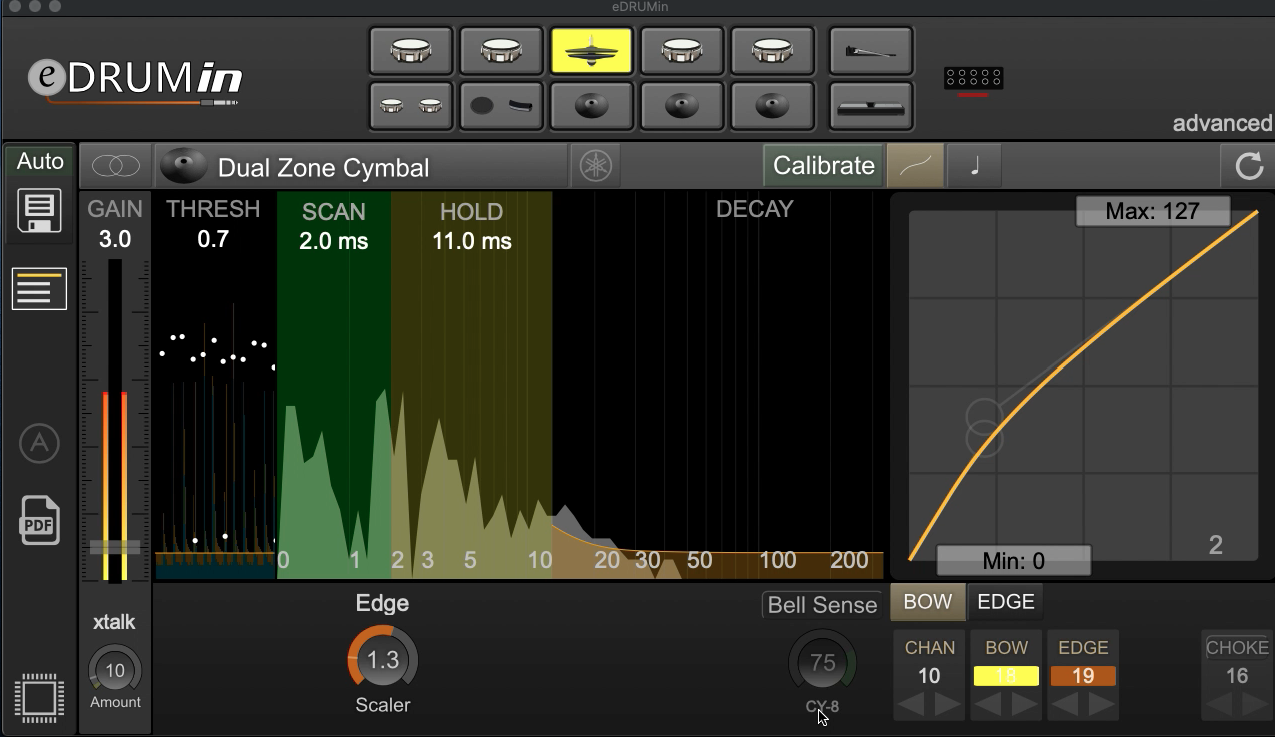Open the Dual Zone Cymbal pad type dropdown
The width and height of the screenshot is (1275, 737).
[x=360, y=166]
